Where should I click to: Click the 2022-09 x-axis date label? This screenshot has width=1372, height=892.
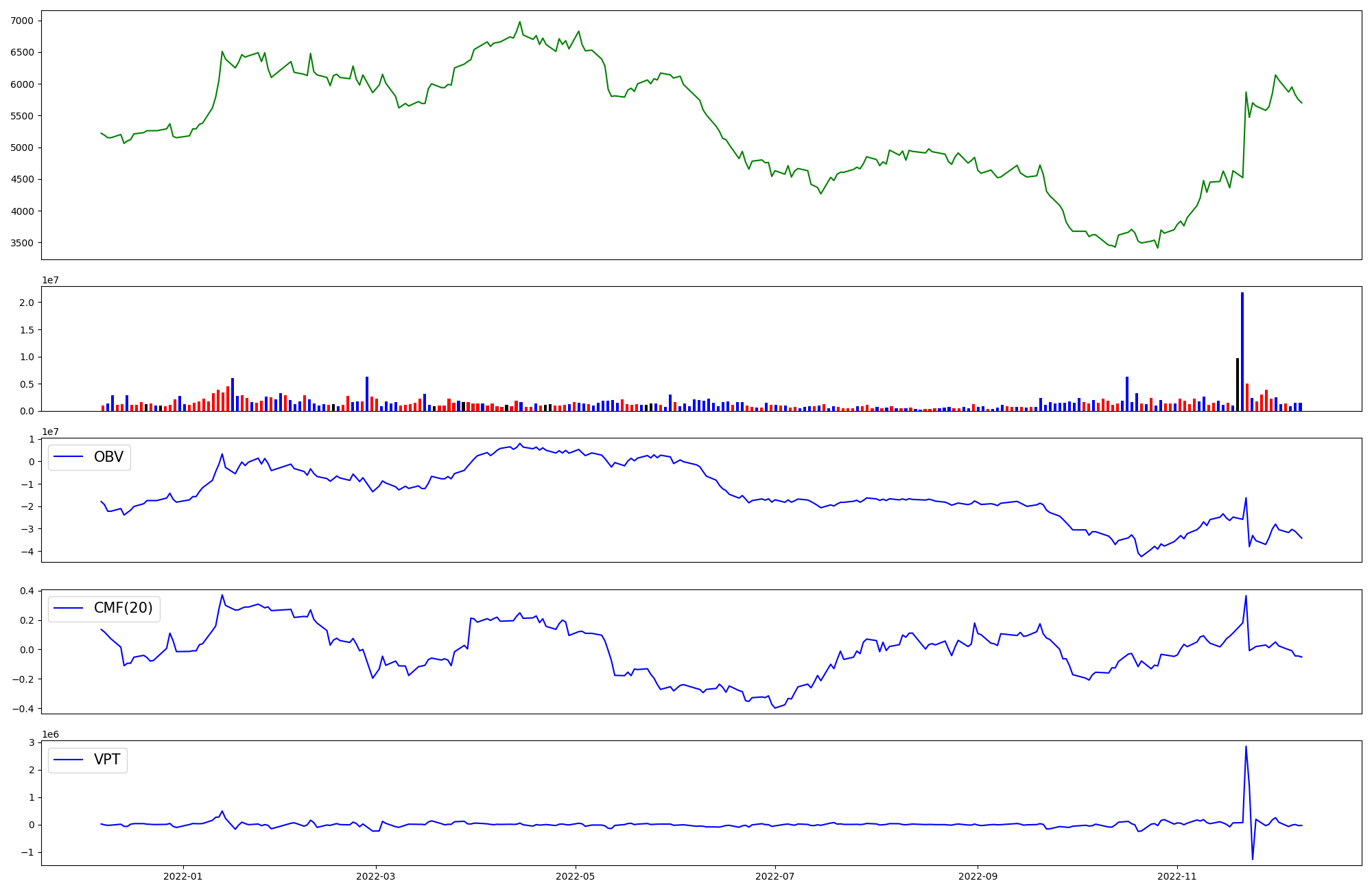tap(978, 876)
